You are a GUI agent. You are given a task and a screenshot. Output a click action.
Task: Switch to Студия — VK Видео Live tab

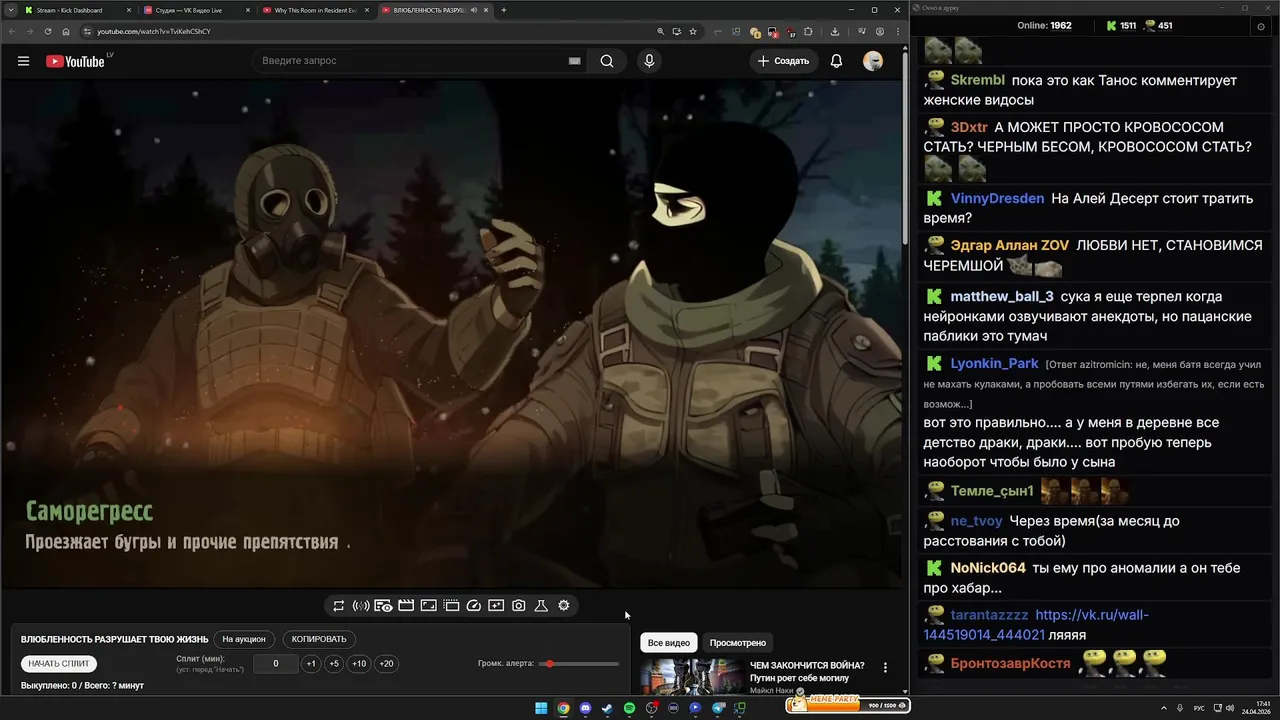tap(195, 10)
